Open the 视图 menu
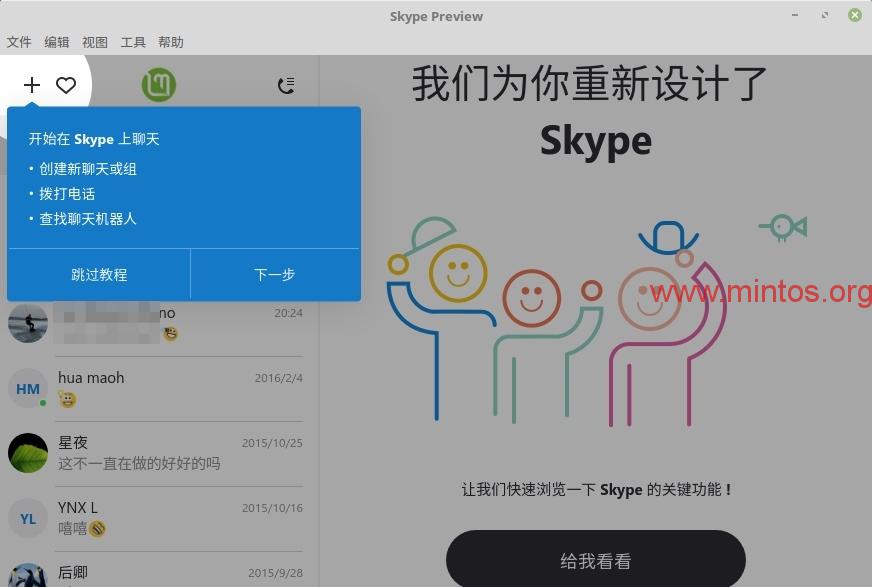The height and width of the screenshot is (587, 872). point(95,42)
